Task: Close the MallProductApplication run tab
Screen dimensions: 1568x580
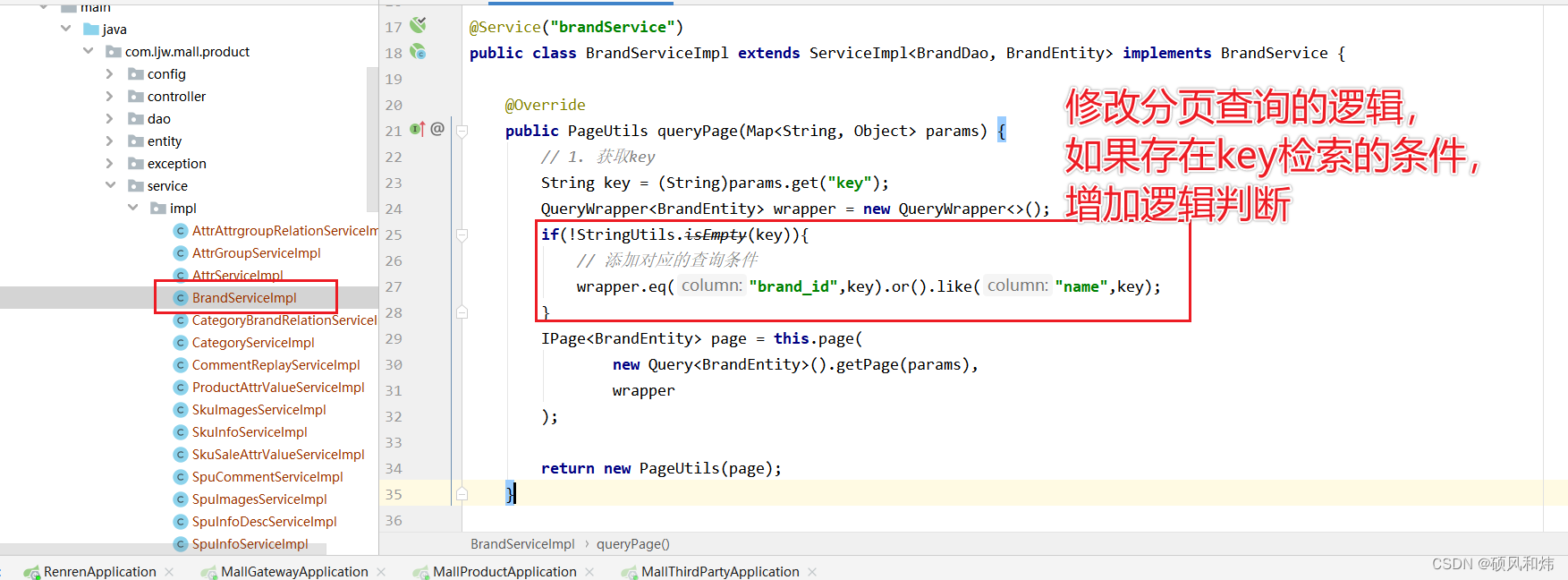Action: point(589,572)
